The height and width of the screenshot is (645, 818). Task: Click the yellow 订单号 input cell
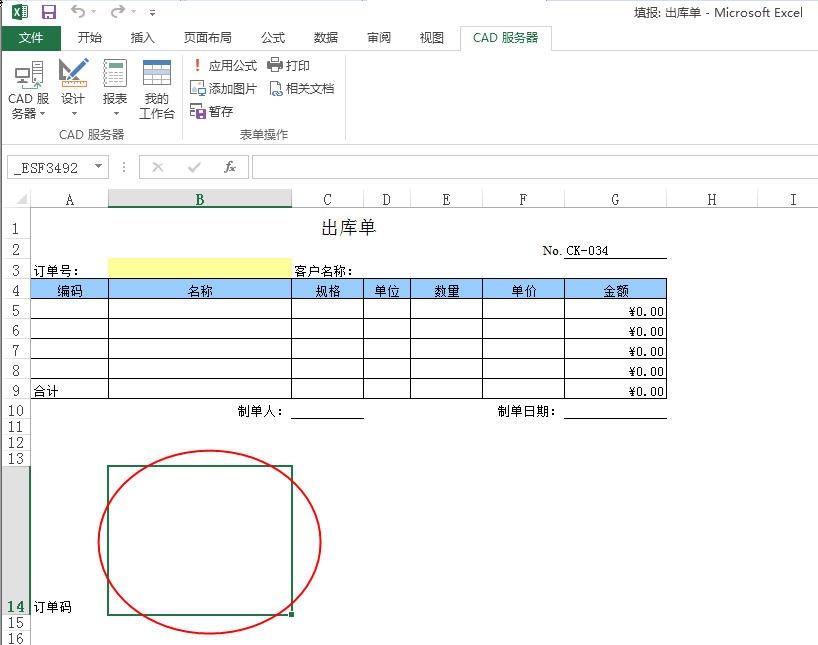click(199, 269)
